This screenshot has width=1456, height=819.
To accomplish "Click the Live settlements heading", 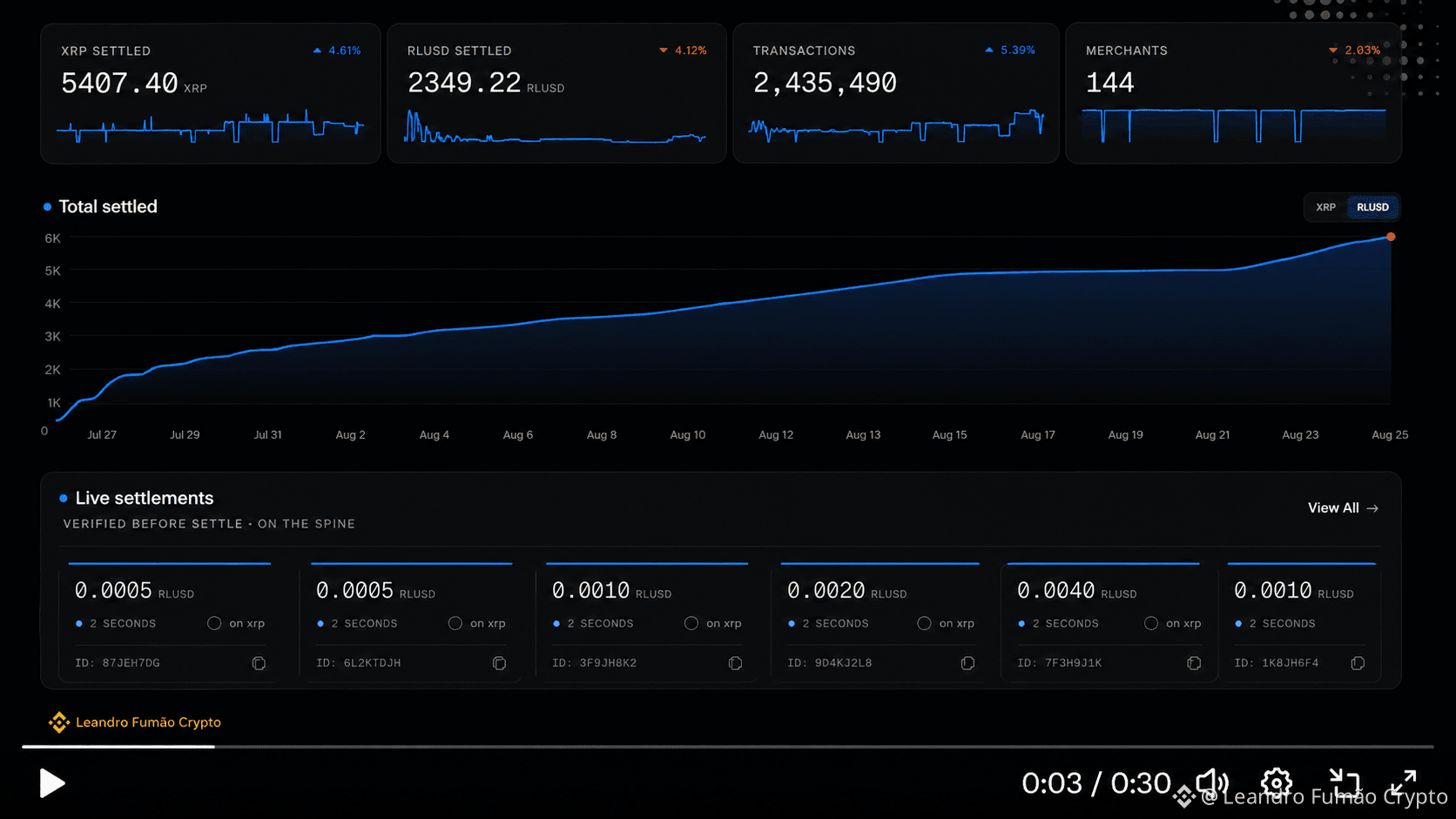I will 145,499.
